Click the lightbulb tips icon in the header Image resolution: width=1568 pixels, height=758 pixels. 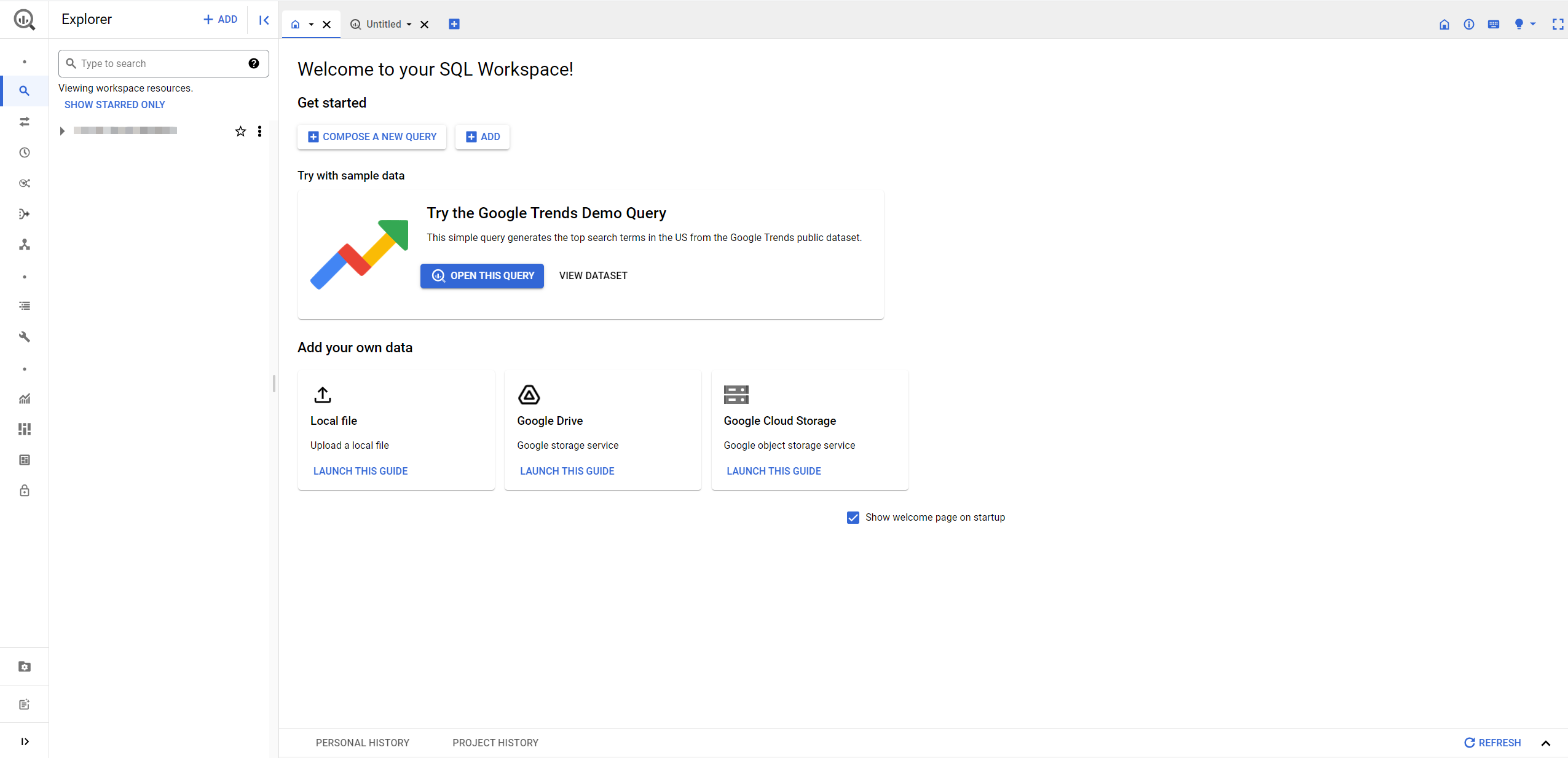point(1519,24)
